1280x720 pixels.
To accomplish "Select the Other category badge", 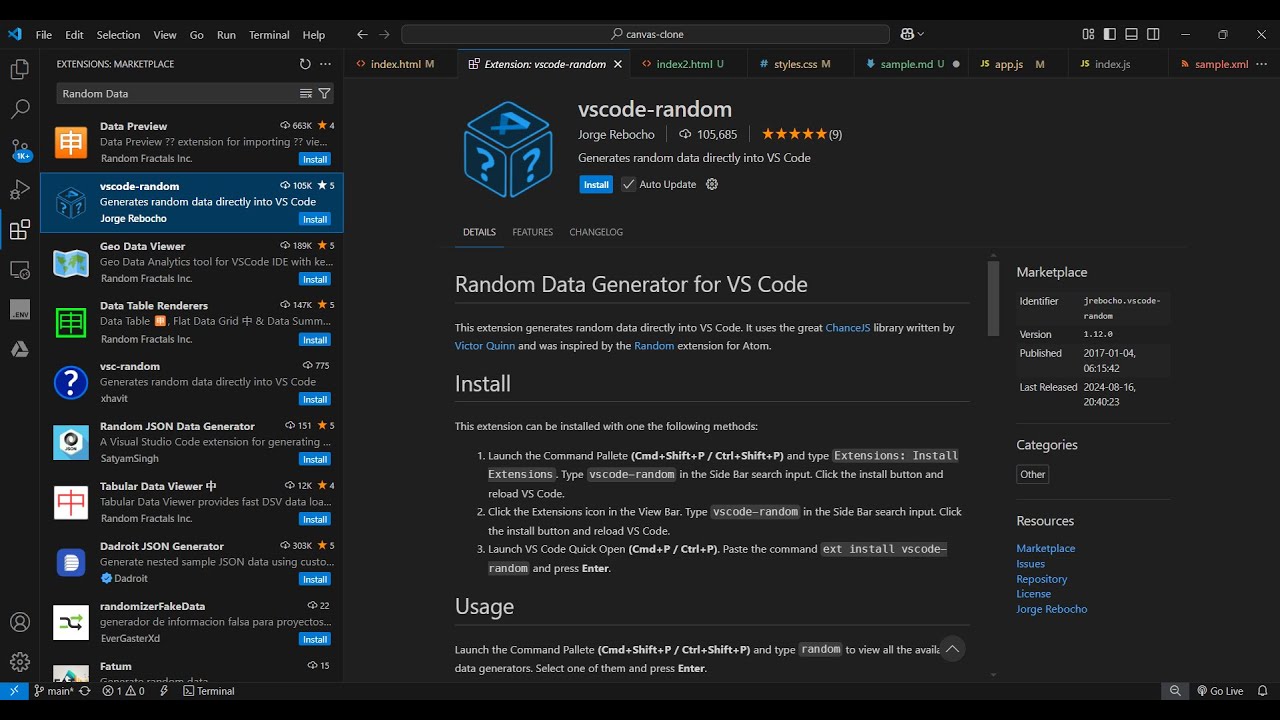I will pyautogui.click(x=1033, y=474).
